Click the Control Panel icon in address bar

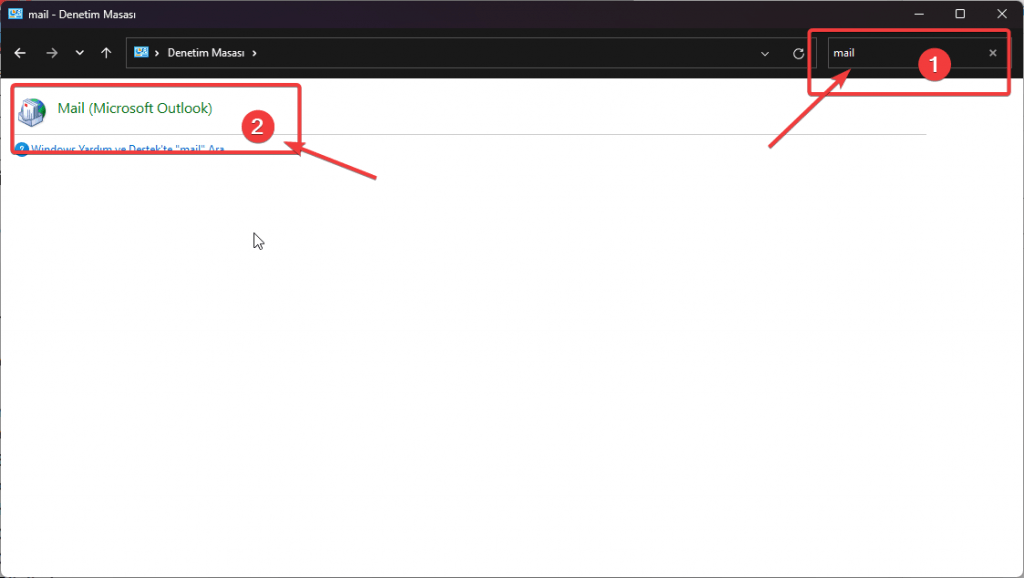click(x=141, y=53)
